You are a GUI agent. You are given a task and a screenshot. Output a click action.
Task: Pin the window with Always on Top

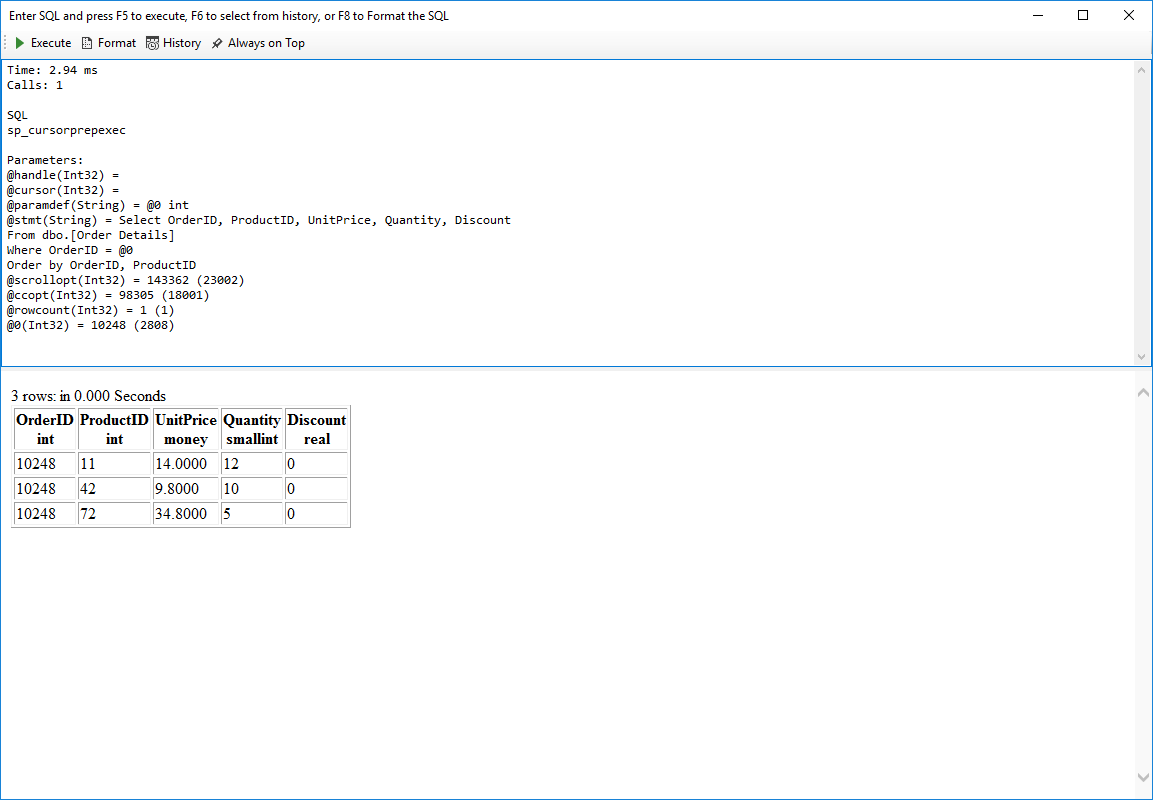[x=258, y=43]
